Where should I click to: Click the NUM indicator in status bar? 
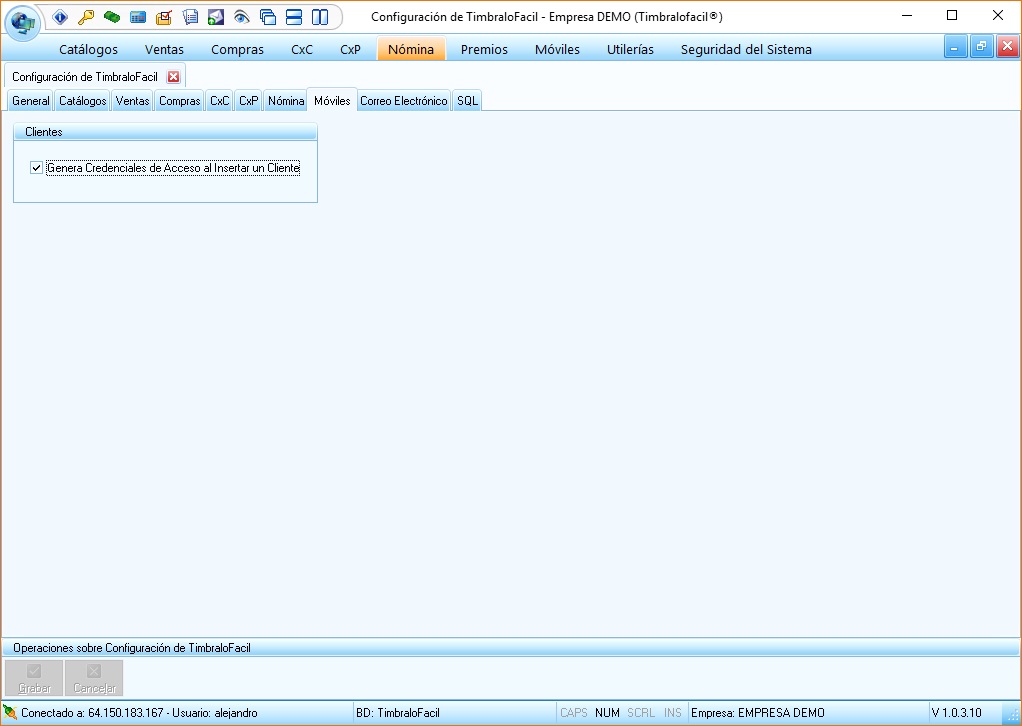(607, 713)
